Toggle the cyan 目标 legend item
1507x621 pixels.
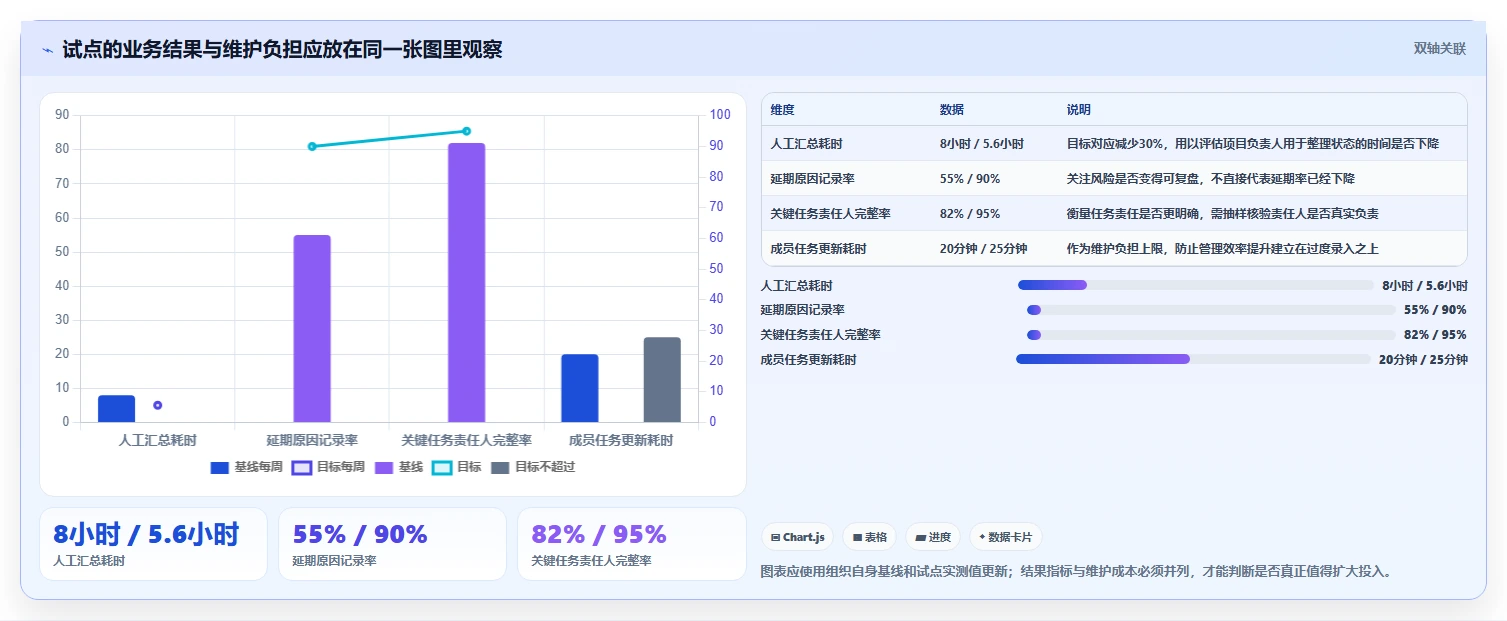click(457, 467)
